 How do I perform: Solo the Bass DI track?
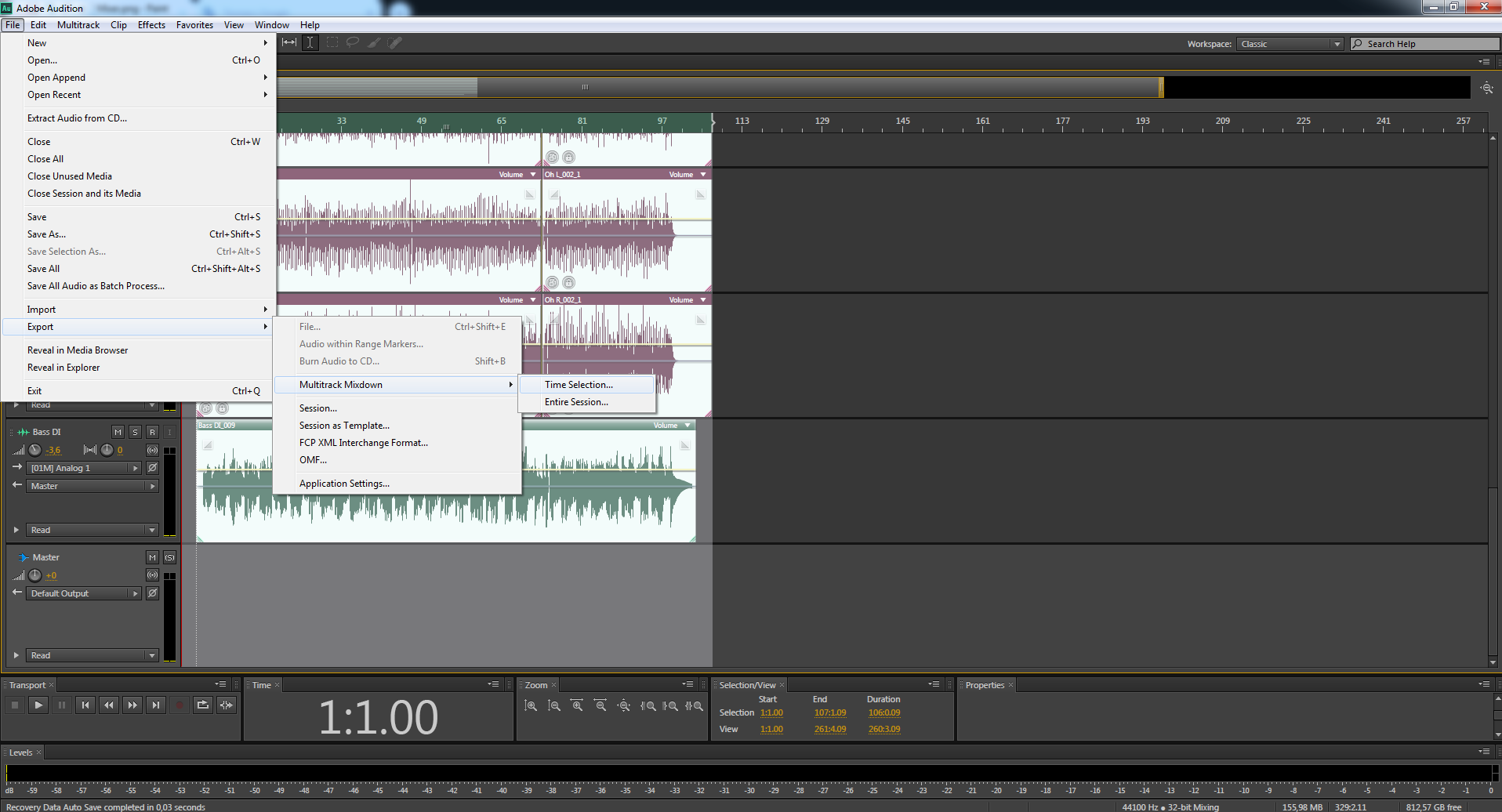click(x=135, y=432)
